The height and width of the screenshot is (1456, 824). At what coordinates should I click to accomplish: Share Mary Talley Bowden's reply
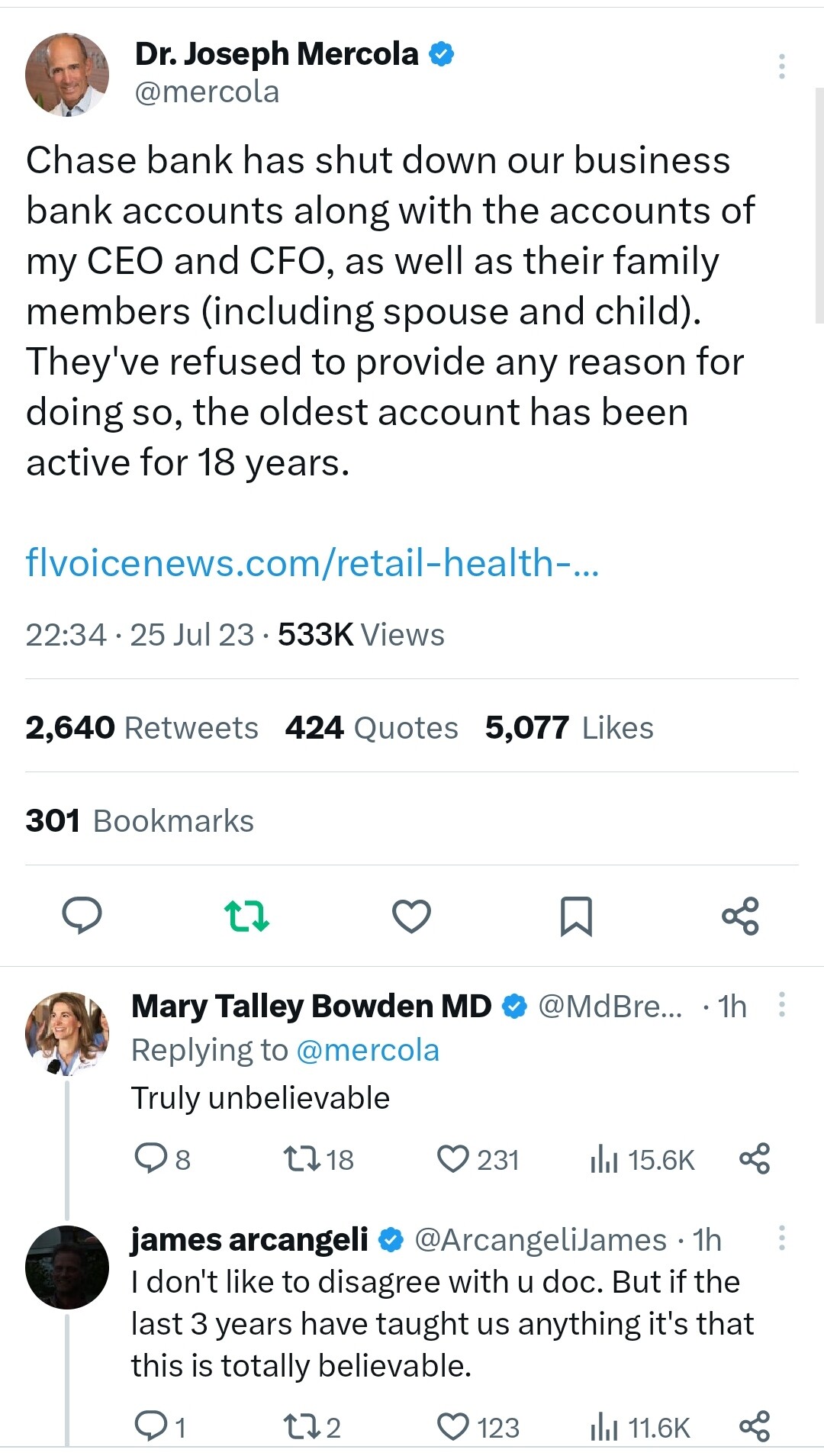click(x=755, y=1158)
